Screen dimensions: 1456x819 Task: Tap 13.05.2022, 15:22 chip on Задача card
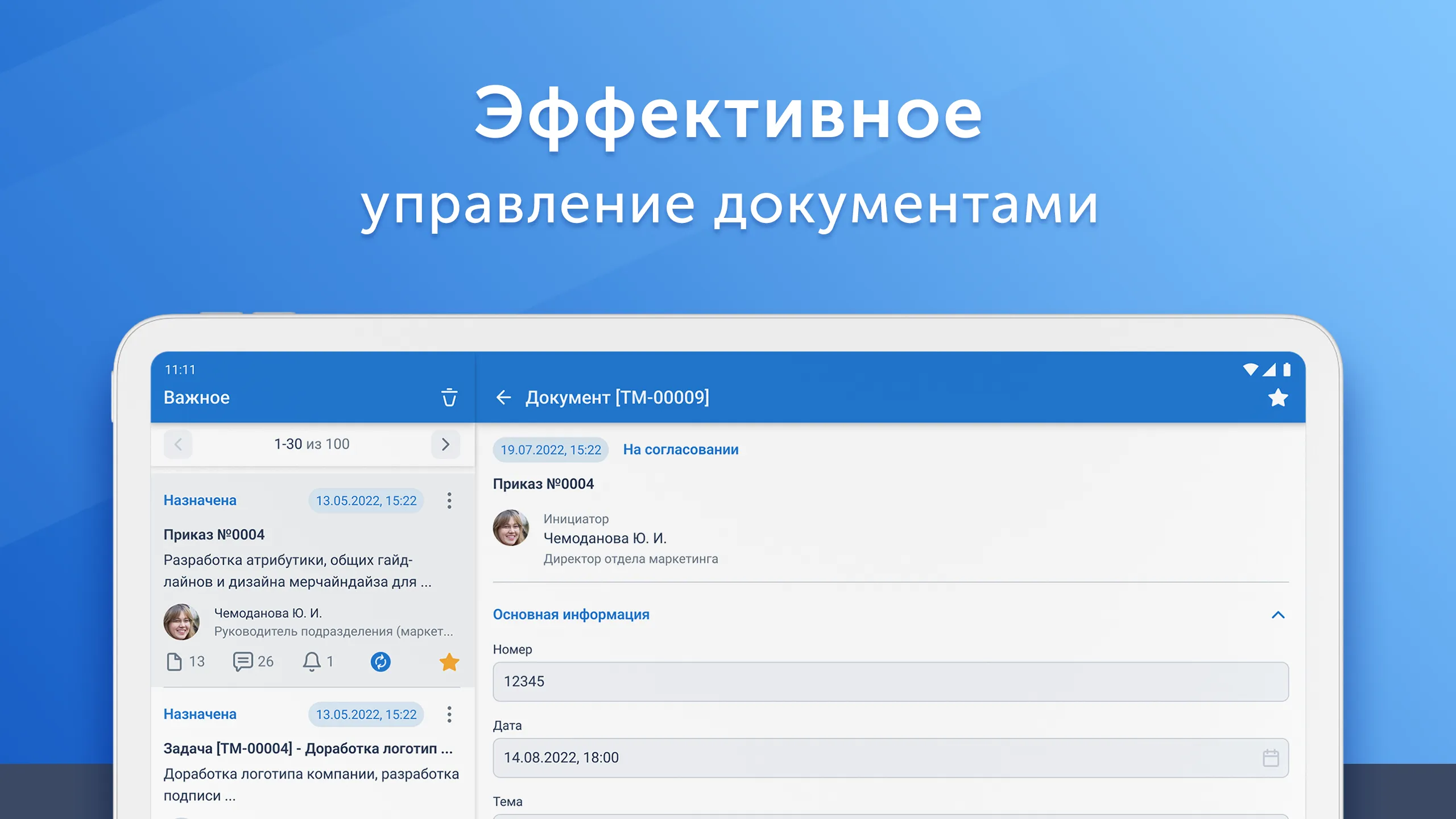click(x=366, y=714)
